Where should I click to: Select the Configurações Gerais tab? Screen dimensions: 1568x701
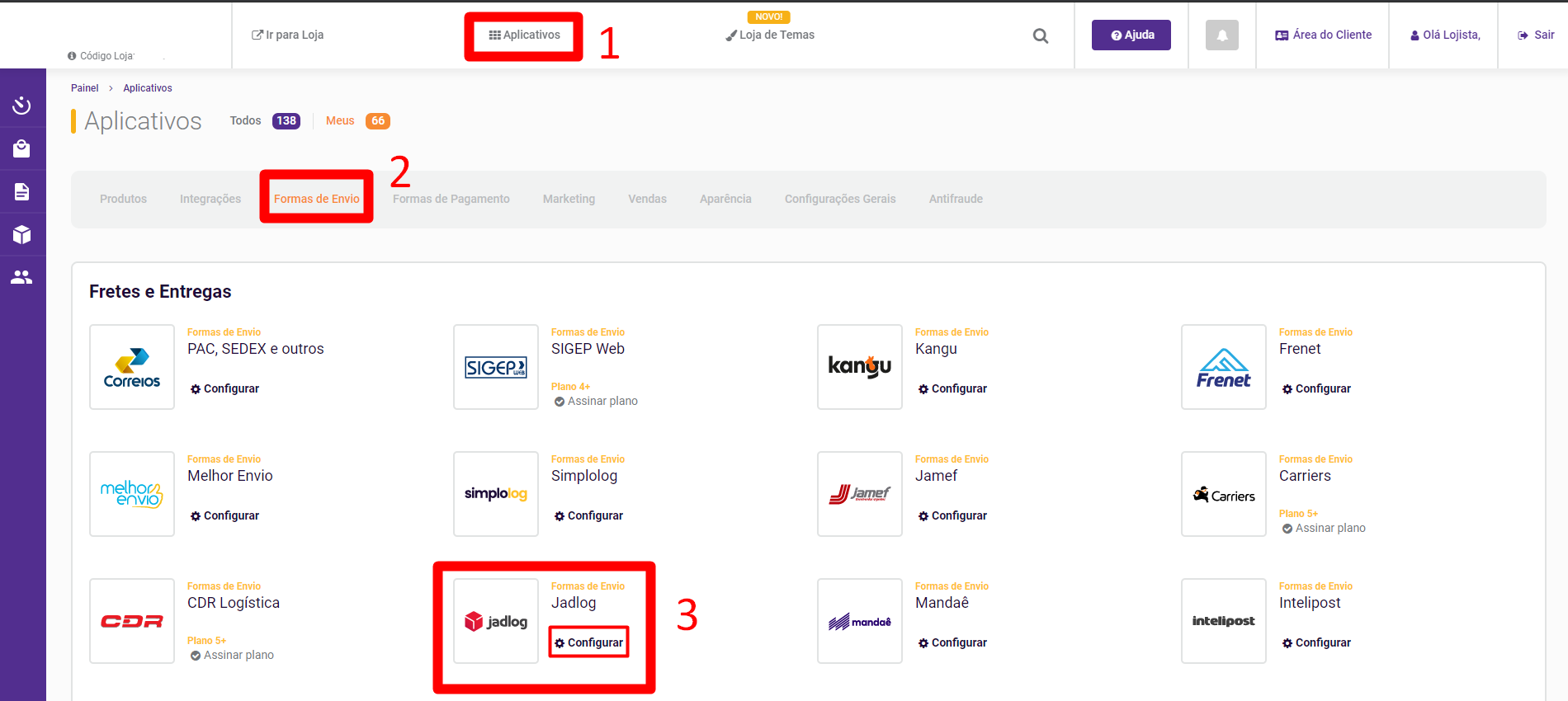click(x=840, y=199)
